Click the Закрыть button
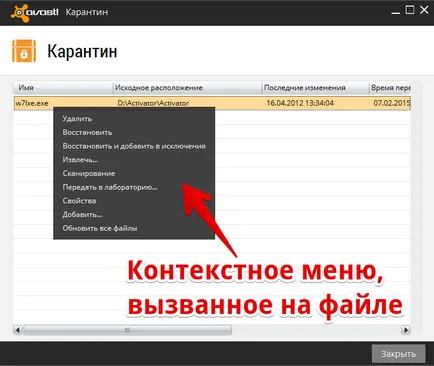The height and width of the screenshot is (366, 434). [x=398, y=354]
